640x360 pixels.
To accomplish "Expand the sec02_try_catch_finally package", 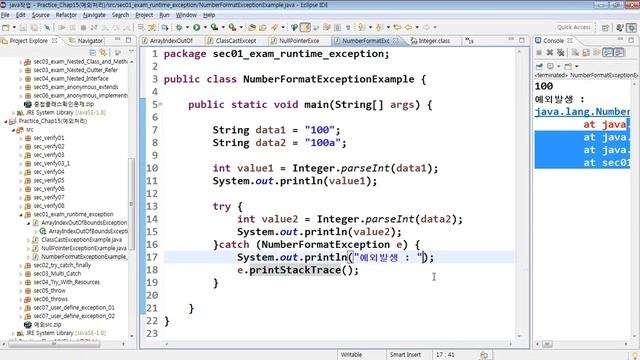I will (x=21, y=265).
